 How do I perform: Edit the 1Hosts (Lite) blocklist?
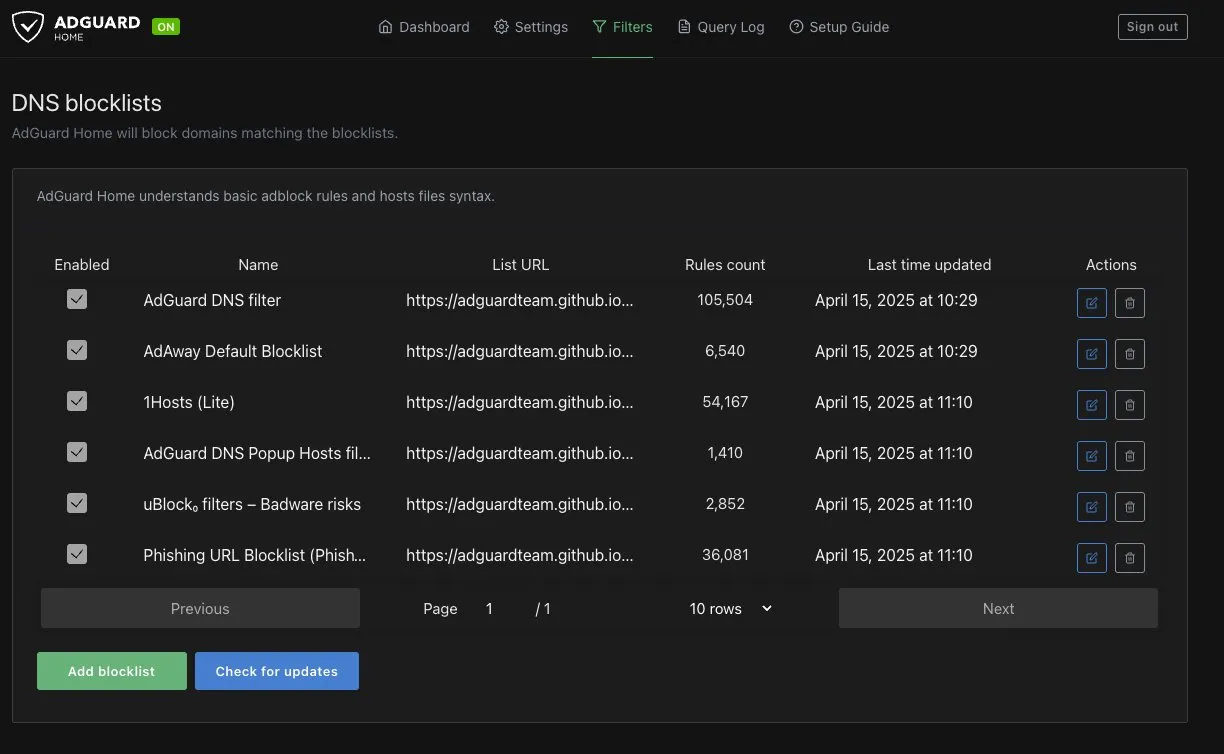[x=1091, y=404]
